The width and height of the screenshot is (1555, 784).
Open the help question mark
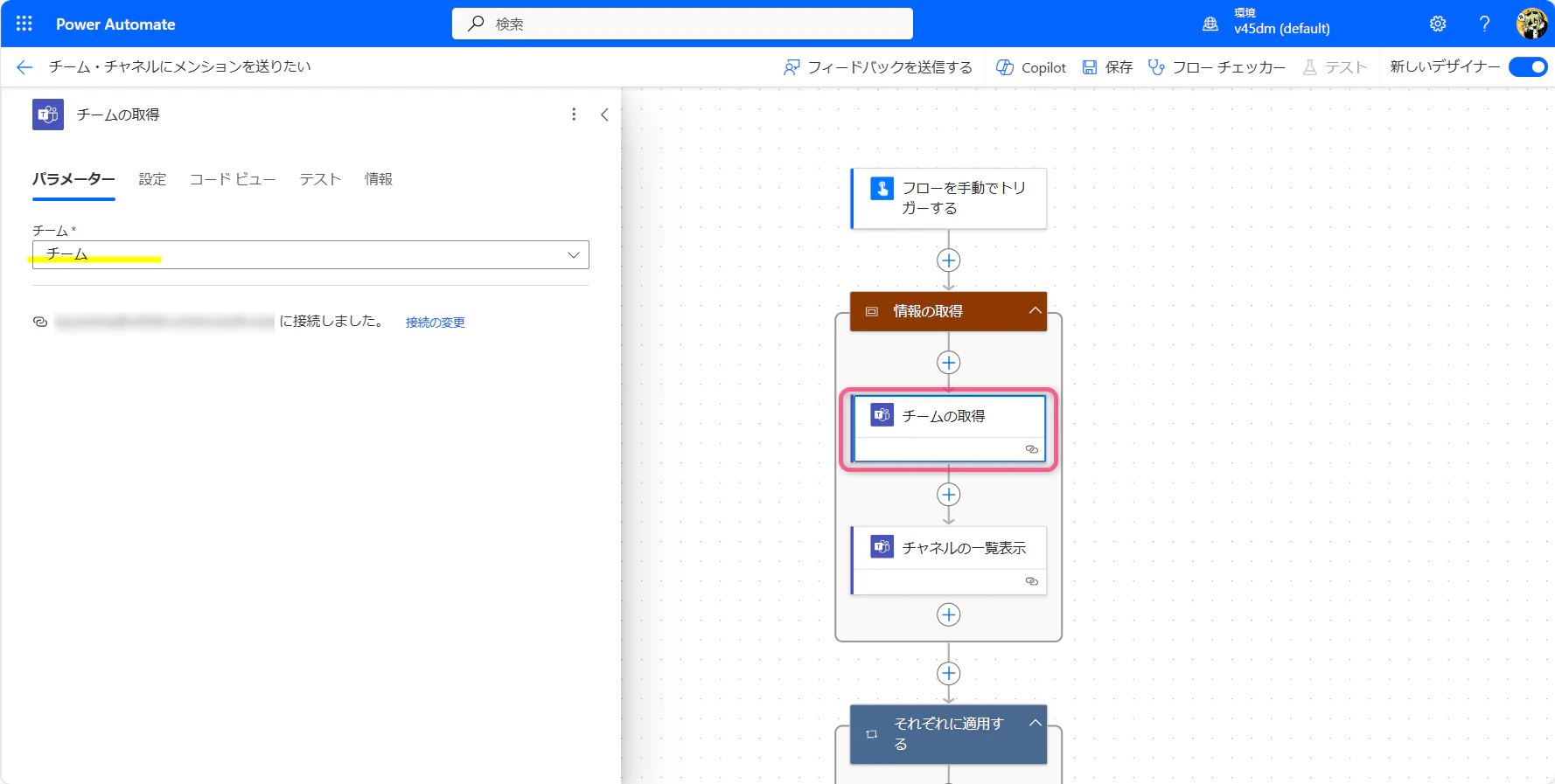[x=1484, y=24]
